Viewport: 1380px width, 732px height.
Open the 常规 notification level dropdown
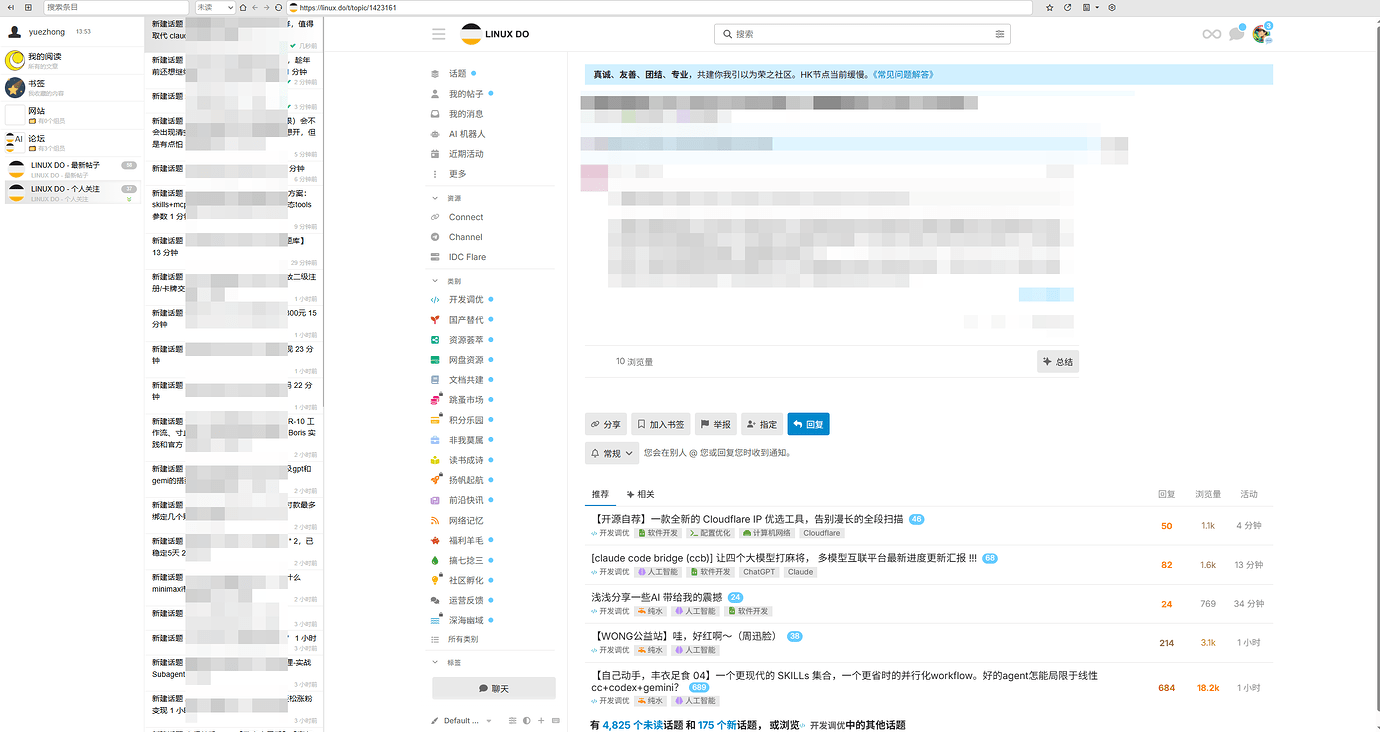coord(612,453)
